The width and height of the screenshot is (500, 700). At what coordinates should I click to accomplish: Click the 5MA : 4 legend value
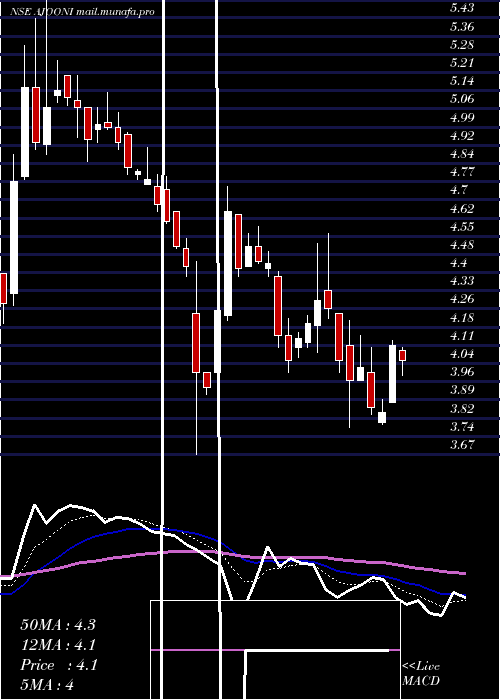click(x=47, y=685)
